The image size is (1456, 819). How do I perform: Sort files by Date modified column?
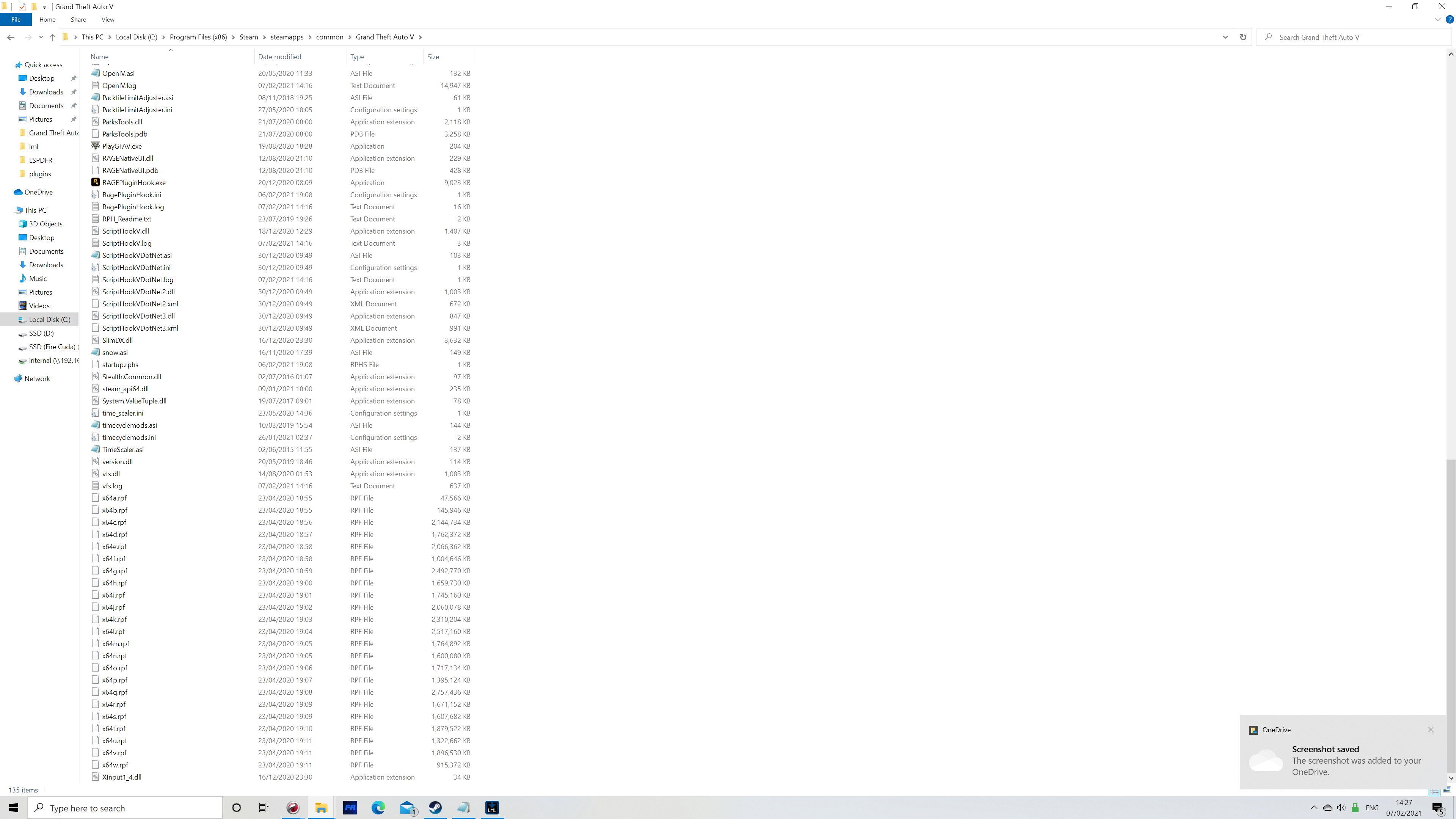tap(280, 56)
